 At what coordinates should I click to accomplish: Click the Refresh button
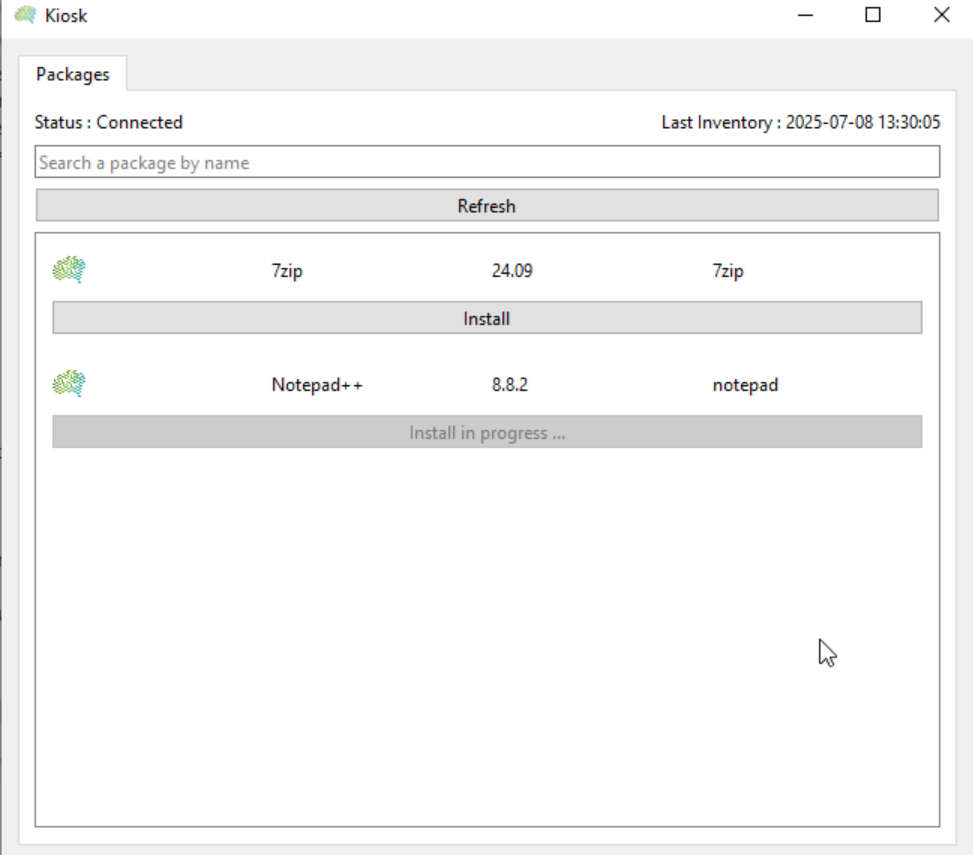[487, 205]
